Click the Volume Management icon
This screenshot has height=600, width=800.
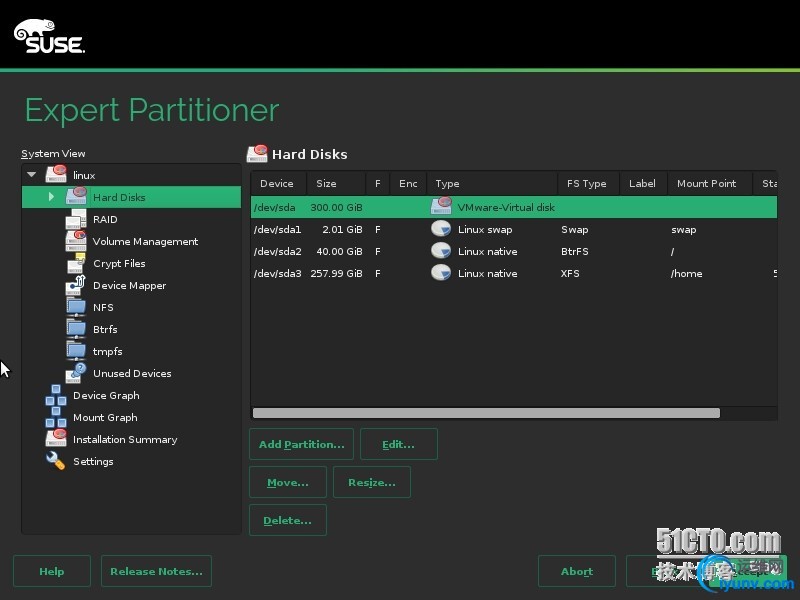tap(76, 241)
